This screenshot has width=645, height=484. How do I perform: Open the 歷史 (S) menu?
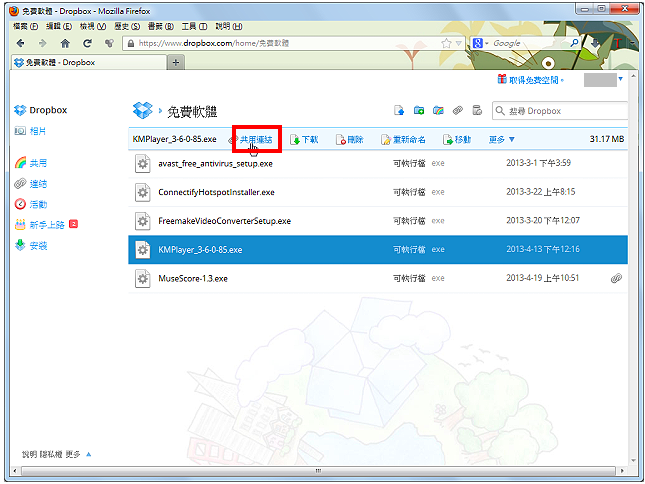(x=127, y=26)
